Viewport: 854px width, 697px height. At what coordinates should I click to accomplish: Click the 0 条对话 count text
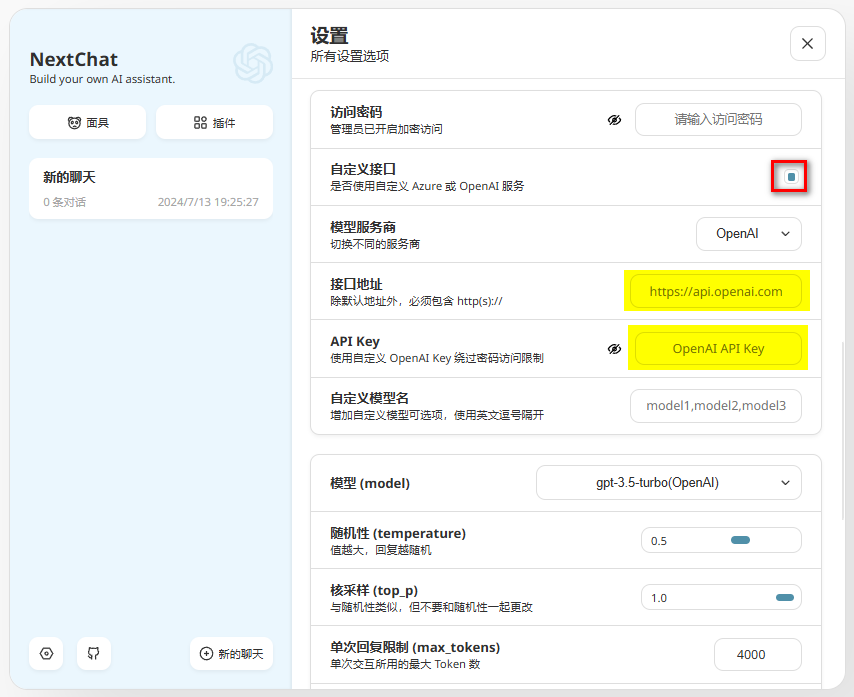pyautogui.click(x=64, y=202)
